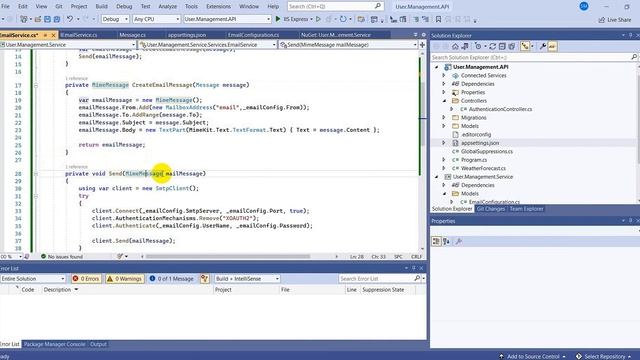Select AuthenticationController.cs in Solution Explorer
Screen dimensions: 640x360
[x=500, y=109]
